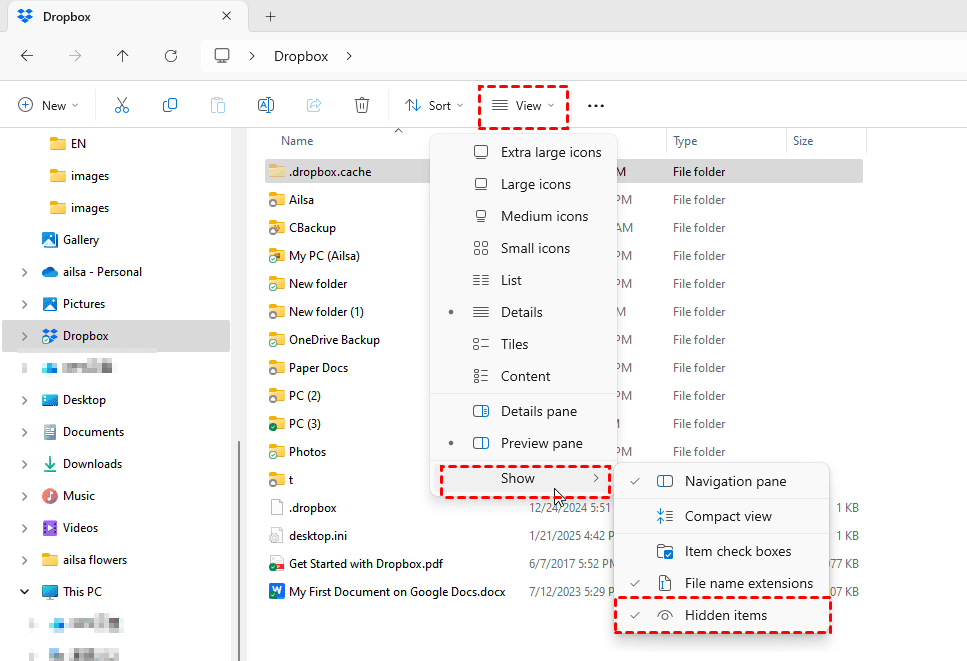Screen dimensions: 967x661
Task: Expand the Documents tree node
Action: pyautogui.click(x=24, y=432)
